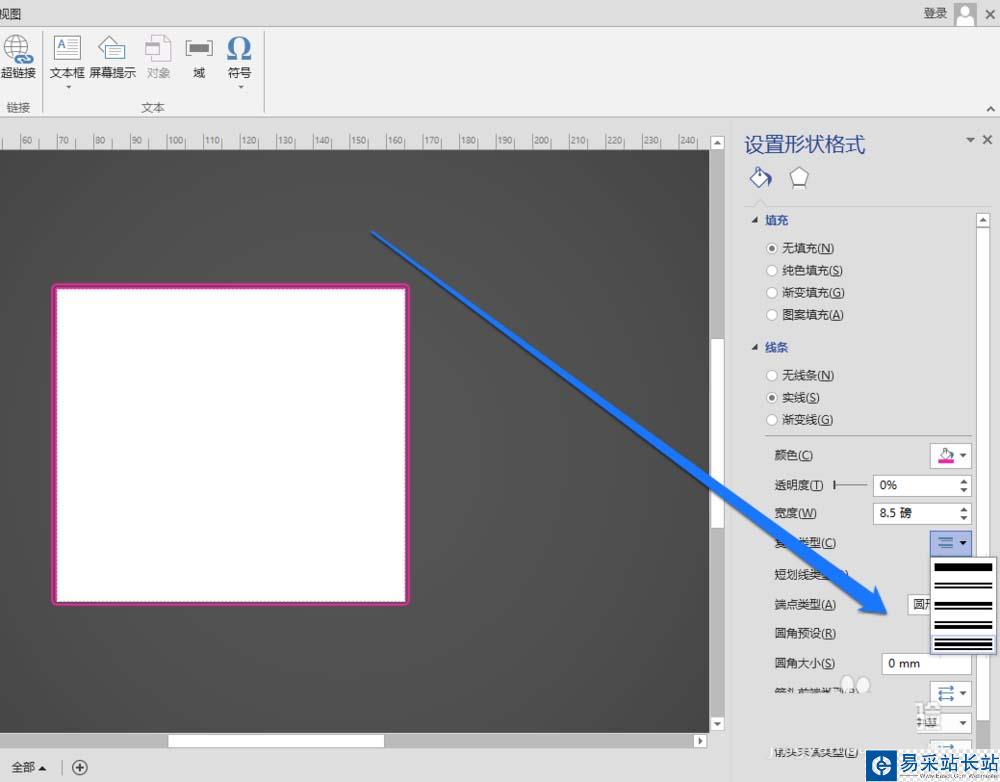The height and width of the screenshot is (782, 1000).
Task: Switch to the Effects pentagon icon
Action: coord(799,178)
